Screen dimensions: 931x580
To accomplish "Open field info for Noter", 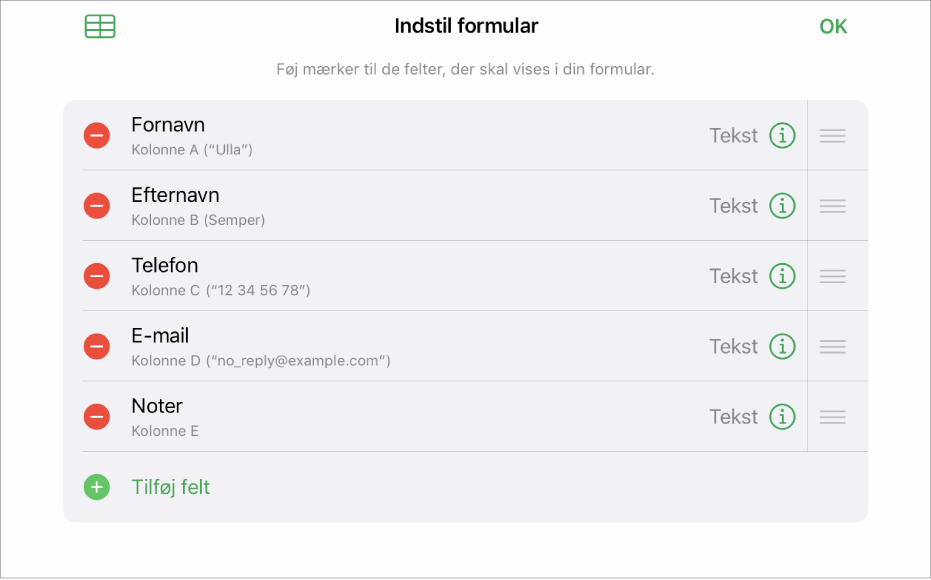I will (783, 416).
